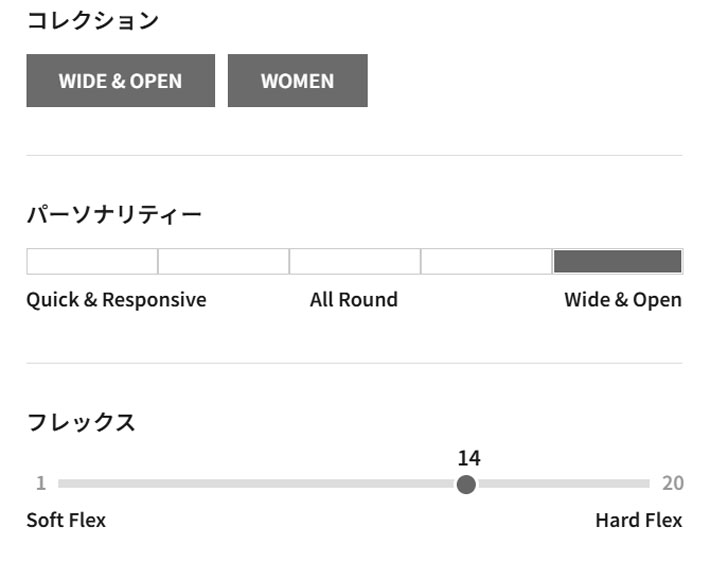Viewport: 710px width, 562px height.
Task: Select the fourth personality bar segment
Action: tap(486, 261)
